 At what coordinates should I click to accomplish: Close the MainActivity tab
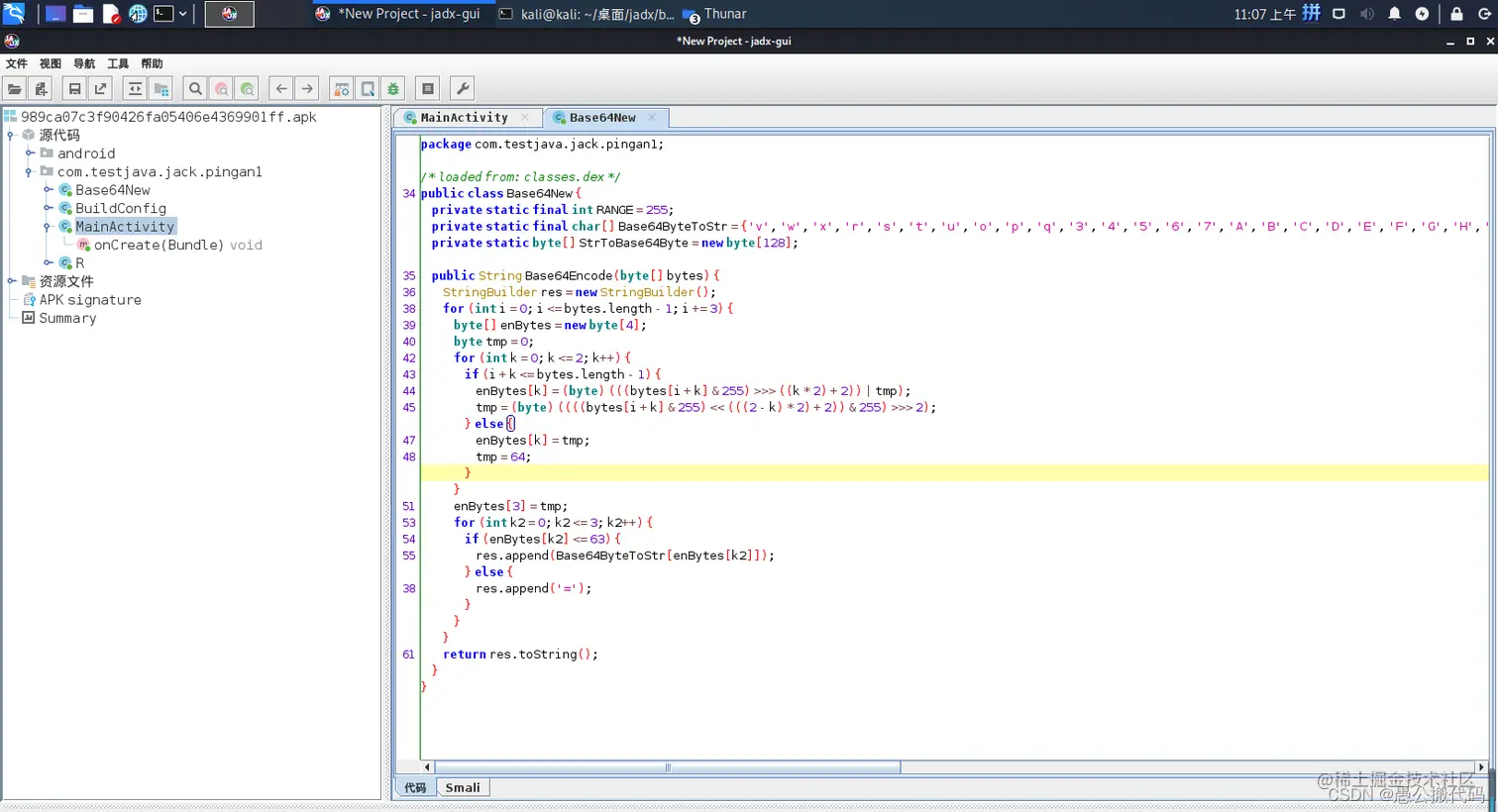pyautogui.click(x=525, y=117)
